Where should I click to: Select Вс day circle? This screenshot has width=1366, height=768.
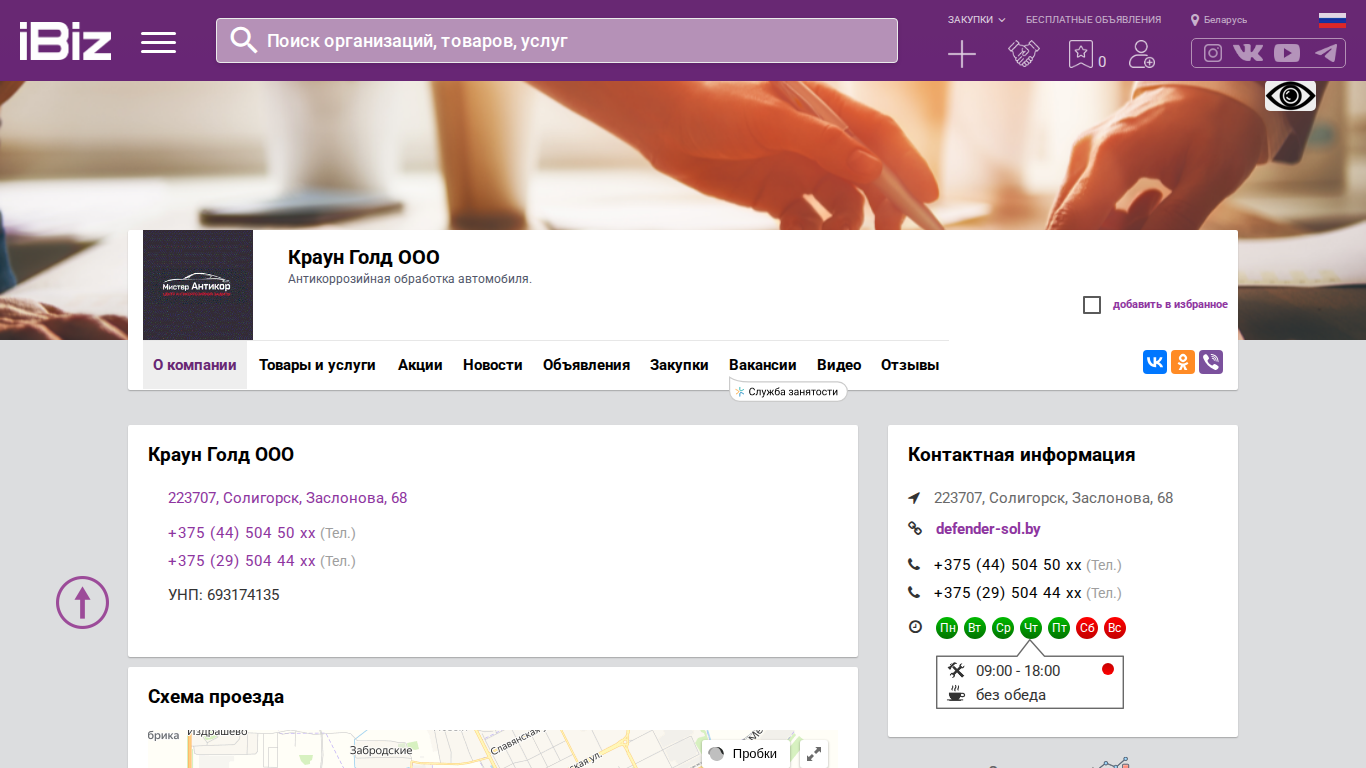[1115, 628]
